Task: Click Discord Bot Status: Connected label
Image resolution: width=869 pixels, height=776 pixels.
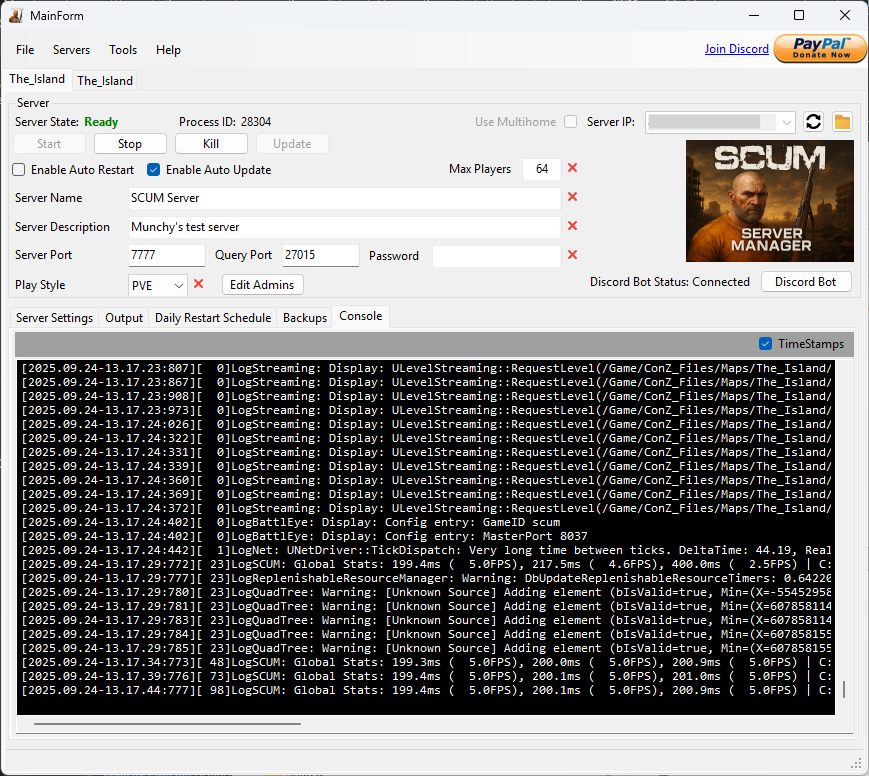Action: (x=669, y=282)
